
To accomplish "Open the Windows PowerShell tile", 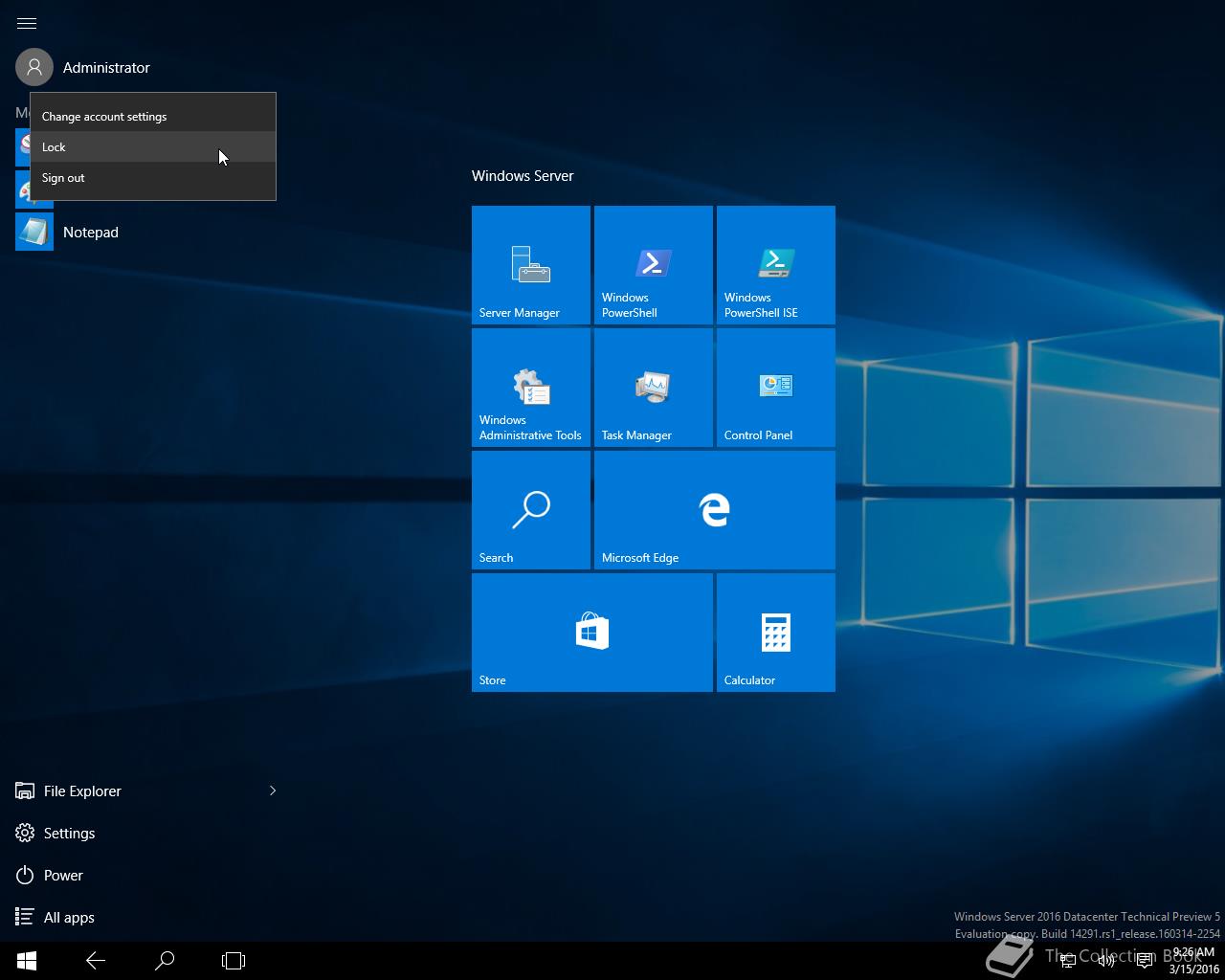I will (x=654, y=265).
